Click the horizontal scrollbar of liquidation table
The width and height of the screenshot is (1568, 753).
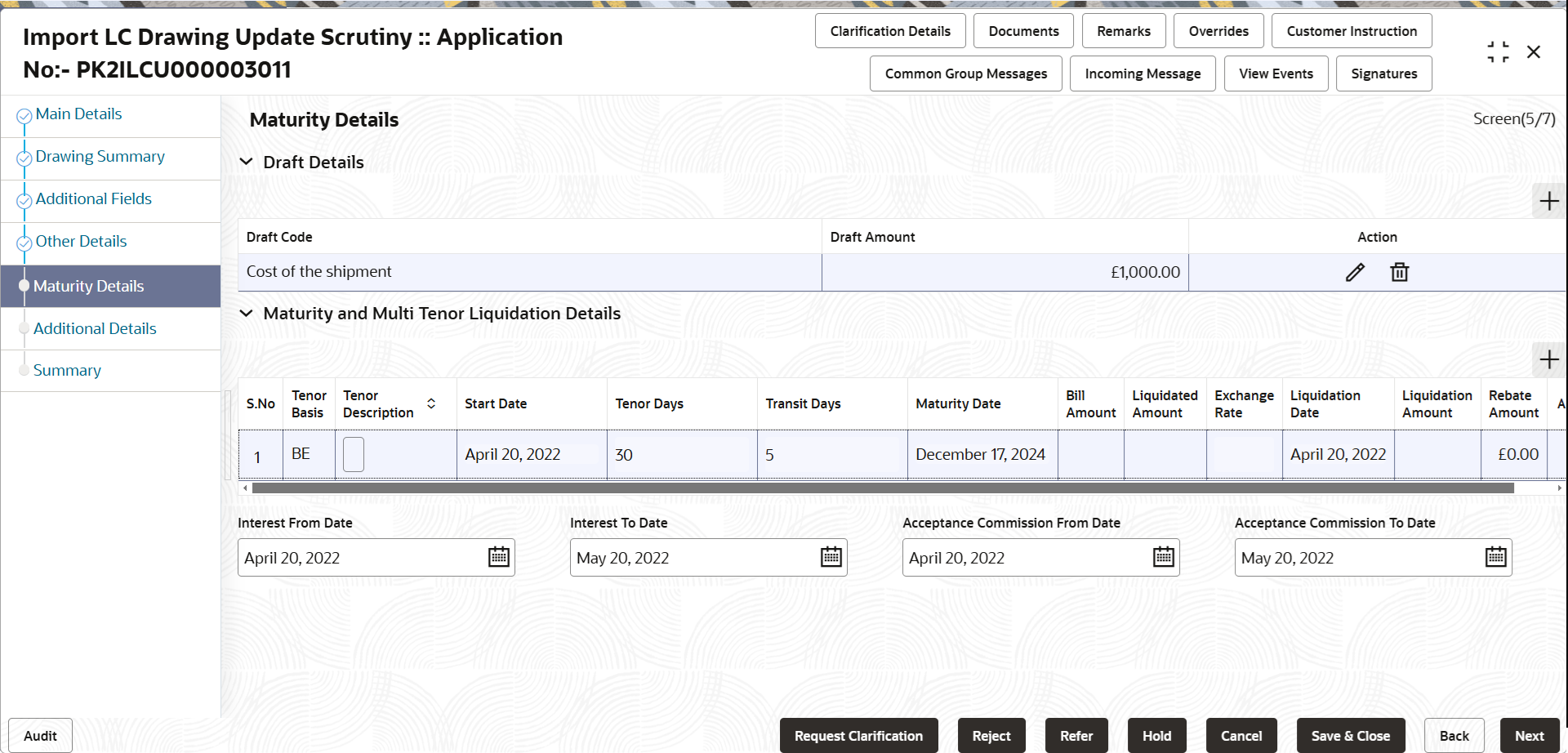point(883,488)
